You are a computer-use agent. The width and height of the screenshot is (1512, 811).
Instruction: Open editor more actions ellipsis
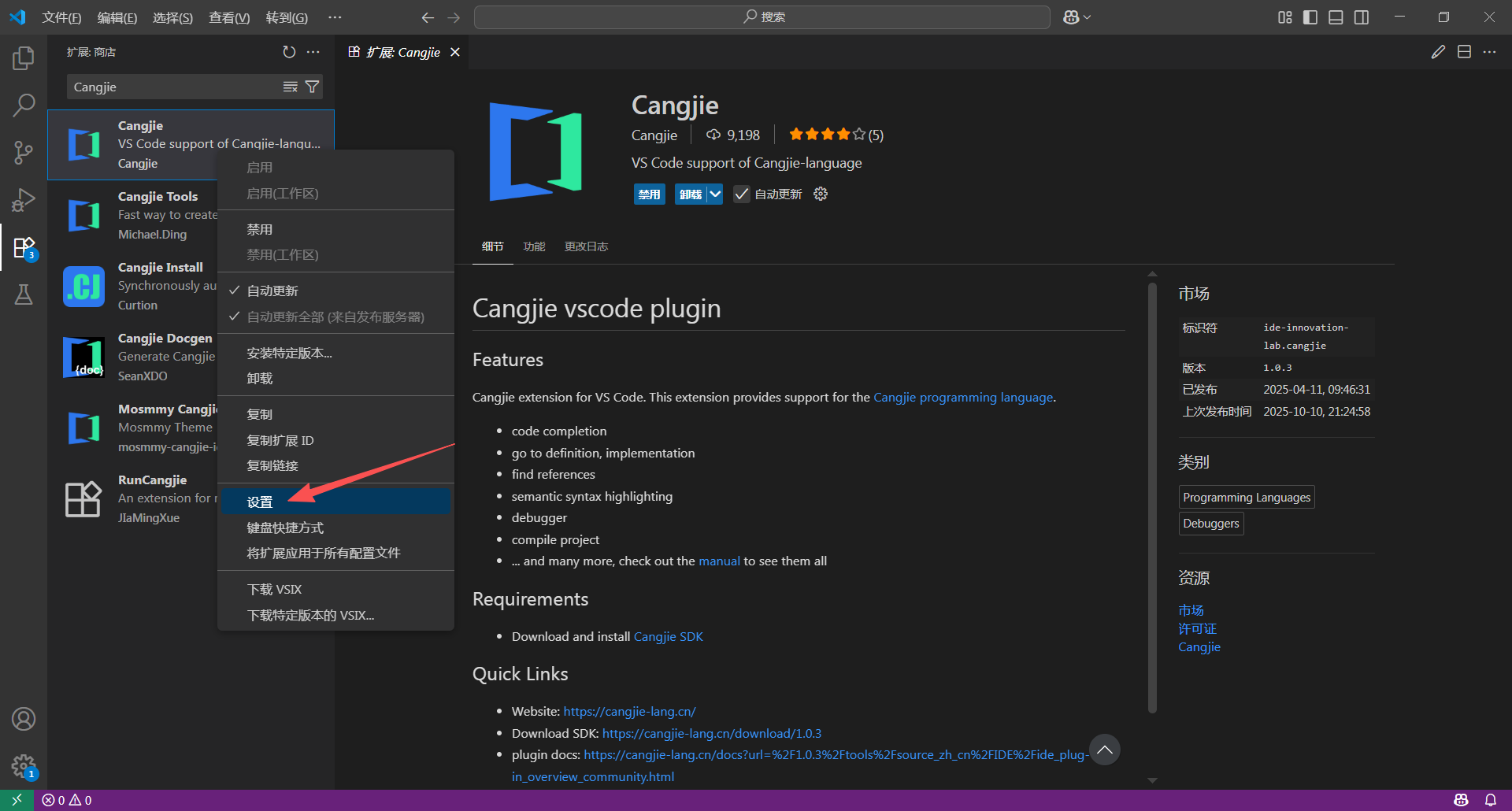1489,52
